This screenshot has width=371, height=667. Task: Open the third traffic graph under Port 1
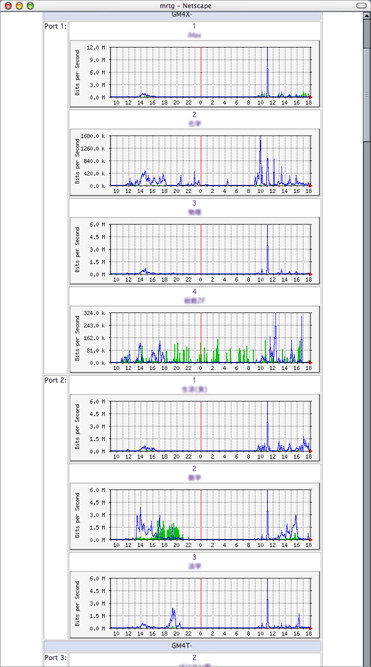click(194, 251)
